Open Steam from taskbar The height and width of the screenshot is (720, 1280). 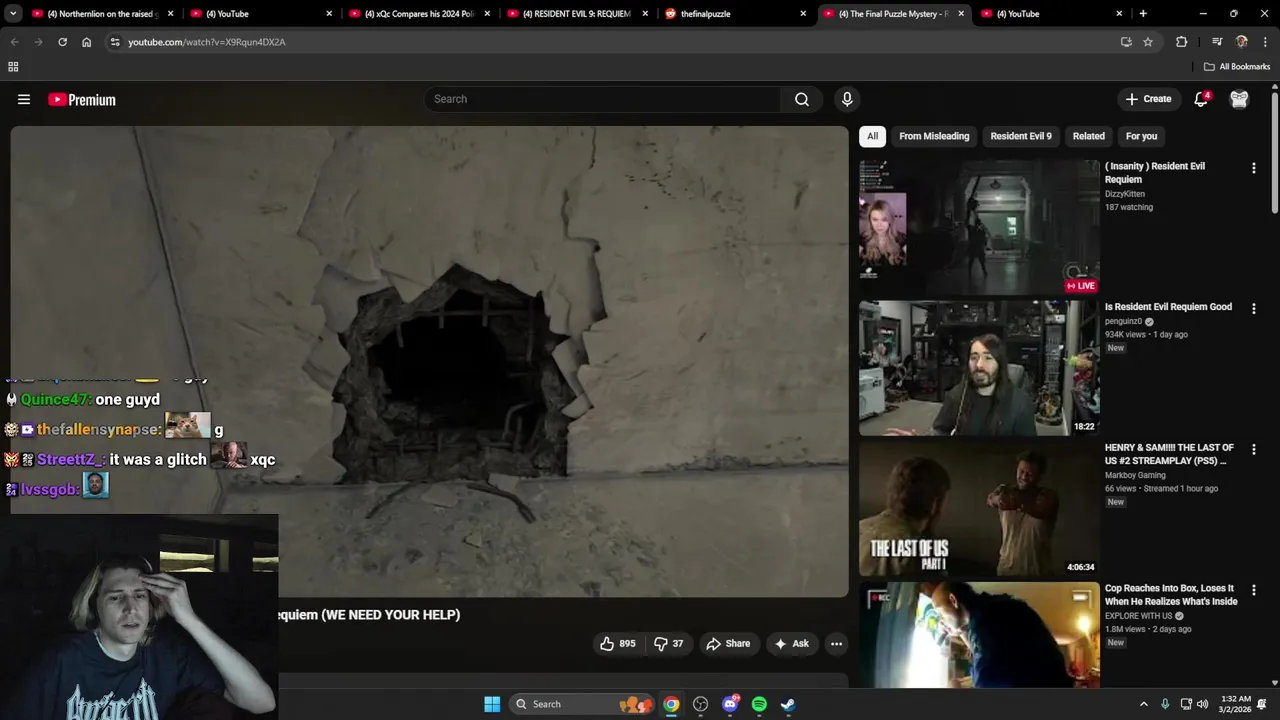coord(788,704)
